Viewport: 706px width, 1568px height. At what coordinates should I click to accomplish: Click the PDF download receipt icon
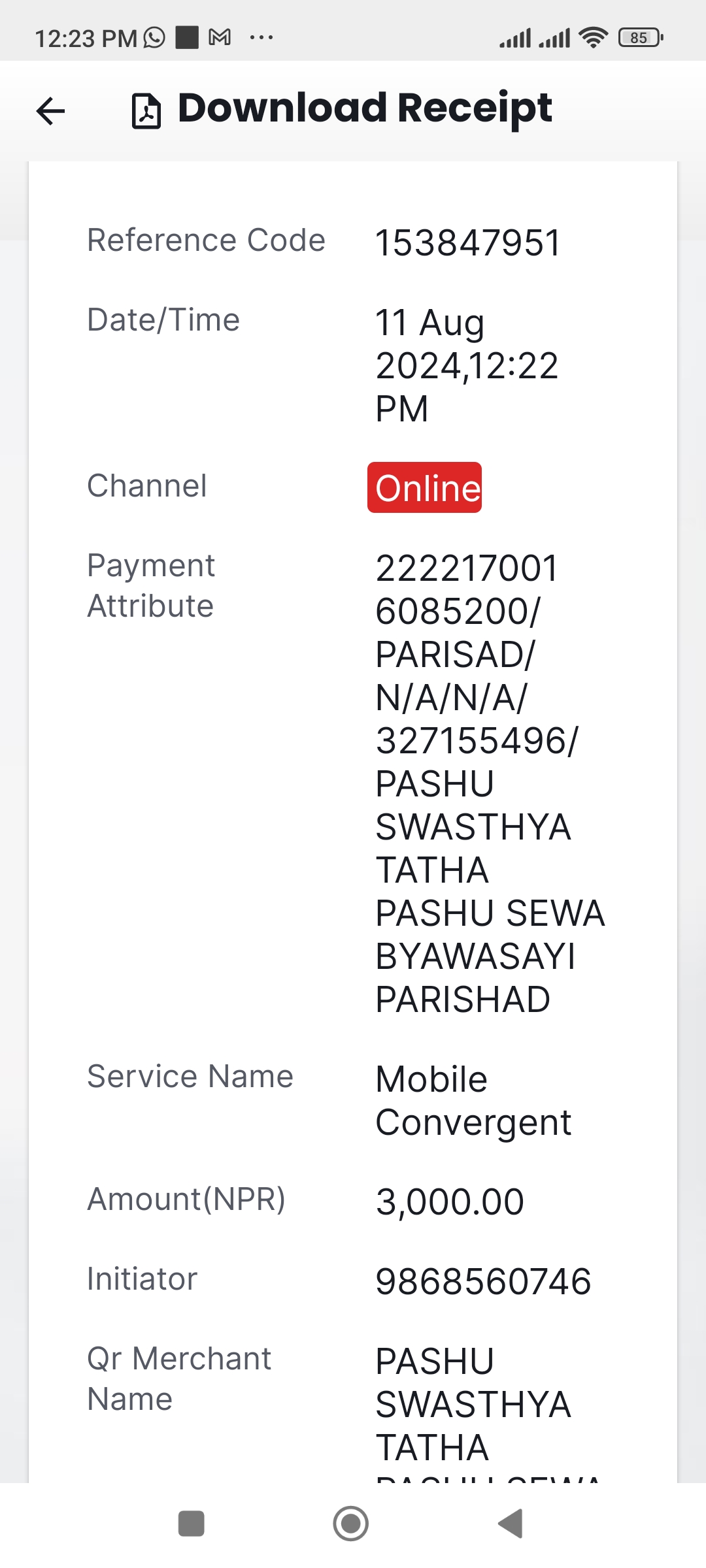point(146,110)
